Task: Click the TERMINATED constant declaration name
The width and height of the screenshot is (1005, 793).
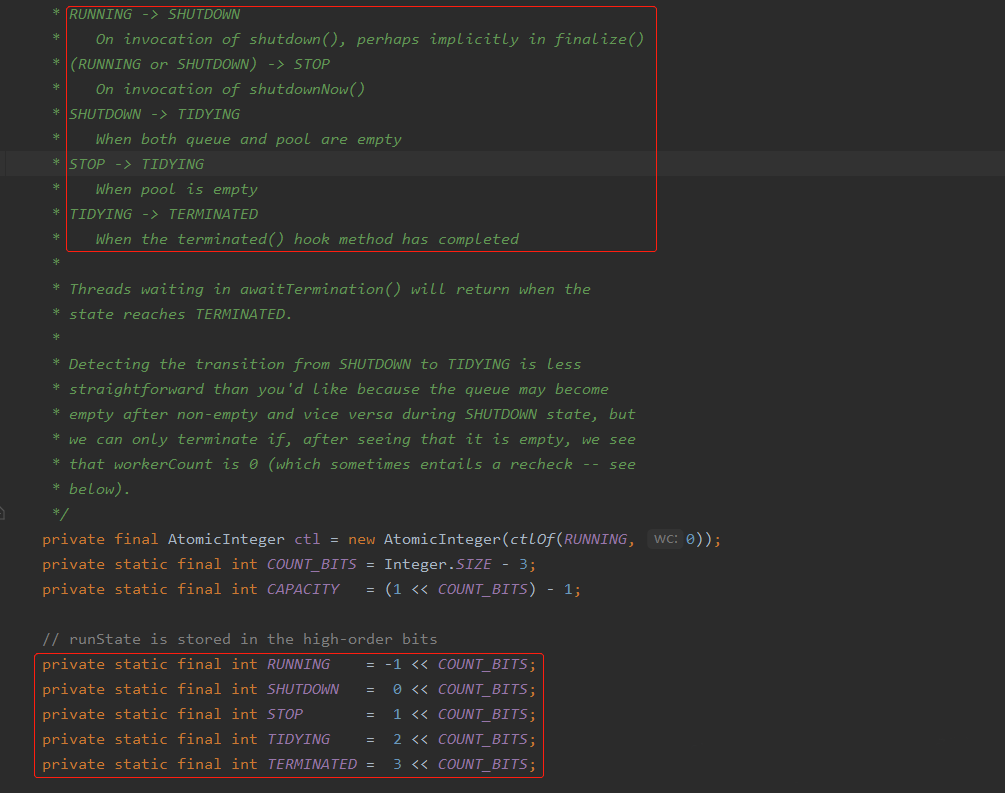Action: click(311, 764)
